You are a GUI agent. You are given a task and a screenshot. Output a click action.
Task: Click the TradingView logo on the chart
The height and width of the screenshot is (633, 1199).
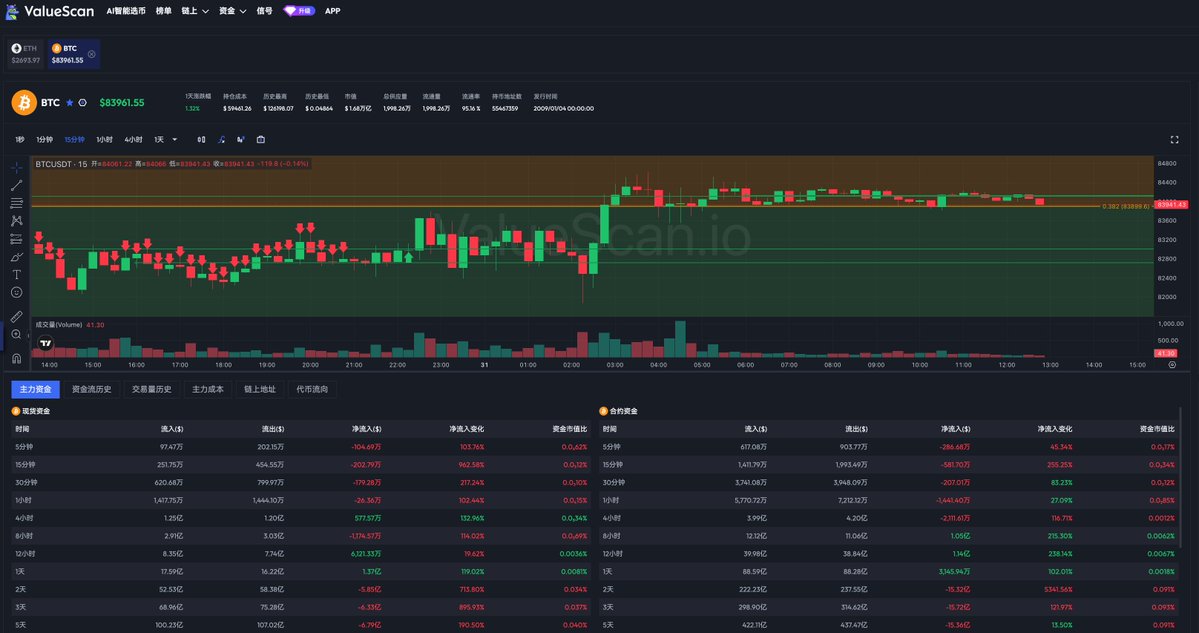(46, 344)
